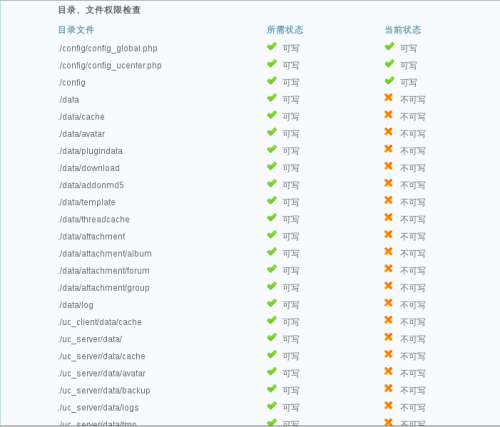Click the orange X icon for ./data/addonmd5
Screen dimensions: 500x427
[388, 183]
